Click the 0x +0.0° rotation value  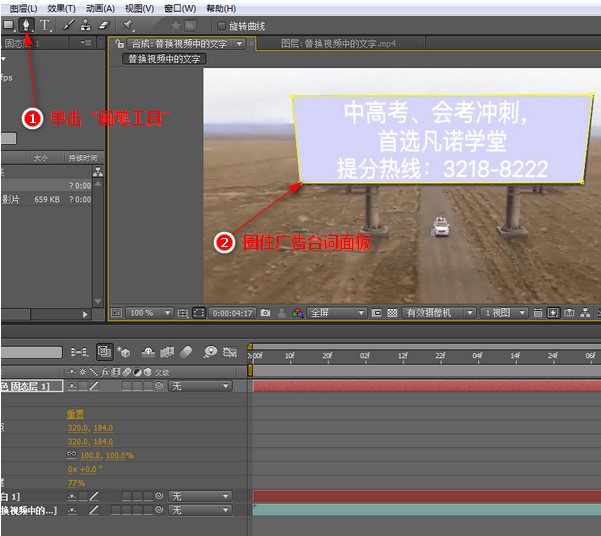point(85,469)
